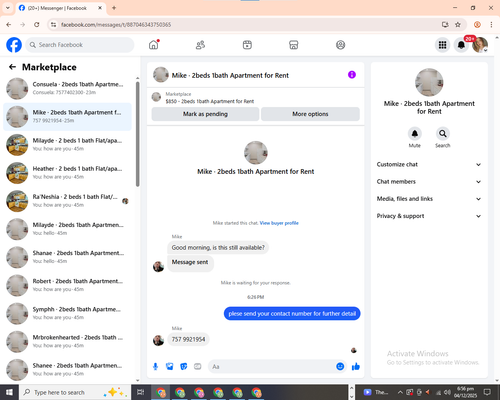500x400 pixels.
Task: Open the Mrbrokenhearted conversation
Action: tap(67, 342)
